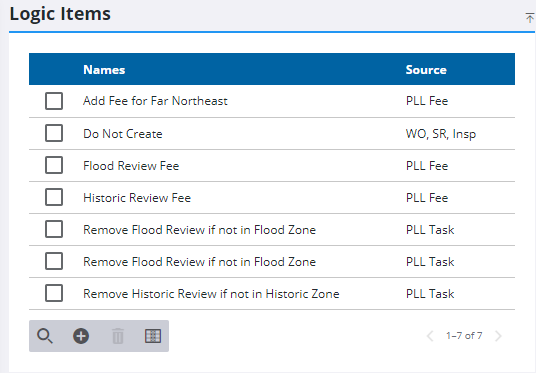536x373 pixels.
Task: Open the Add Fee for Far Northeast item
Action: point(156,101)
